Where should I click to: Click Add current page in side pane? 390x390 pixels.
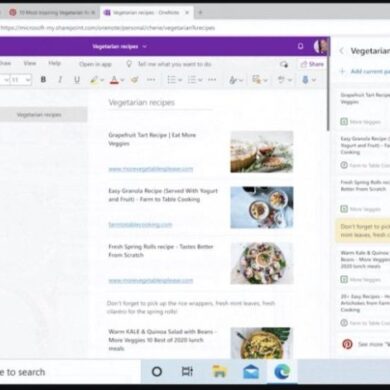point(365,71)
